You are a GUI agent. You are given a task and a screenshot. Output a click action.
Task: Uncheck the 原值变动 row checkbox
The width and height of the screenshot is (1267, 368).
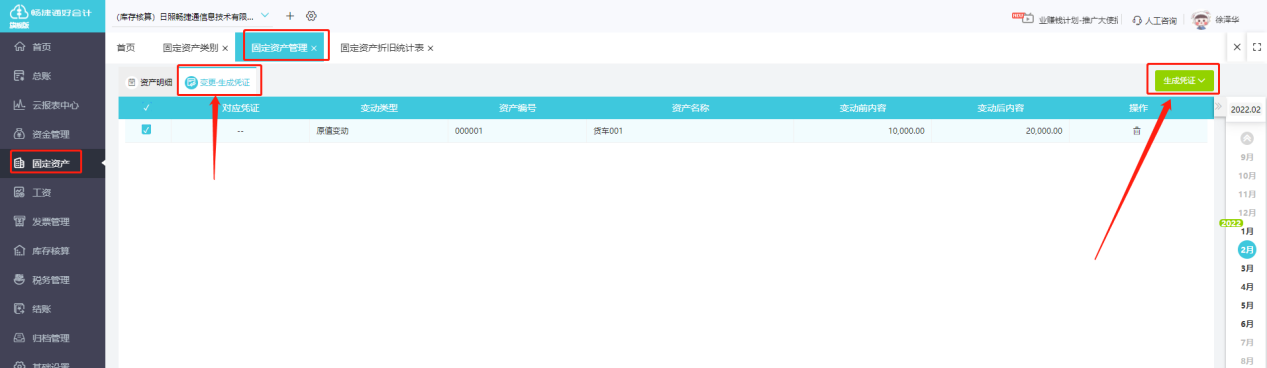pos(146,129)
